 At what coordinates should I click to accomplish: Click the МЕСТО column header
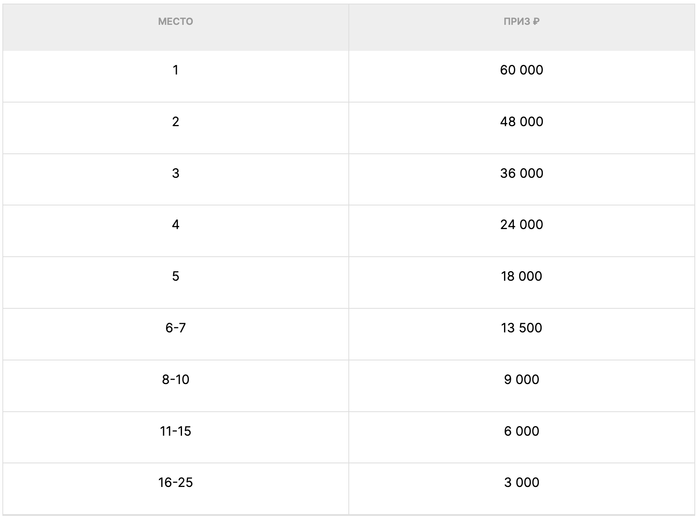coord(175,22)
